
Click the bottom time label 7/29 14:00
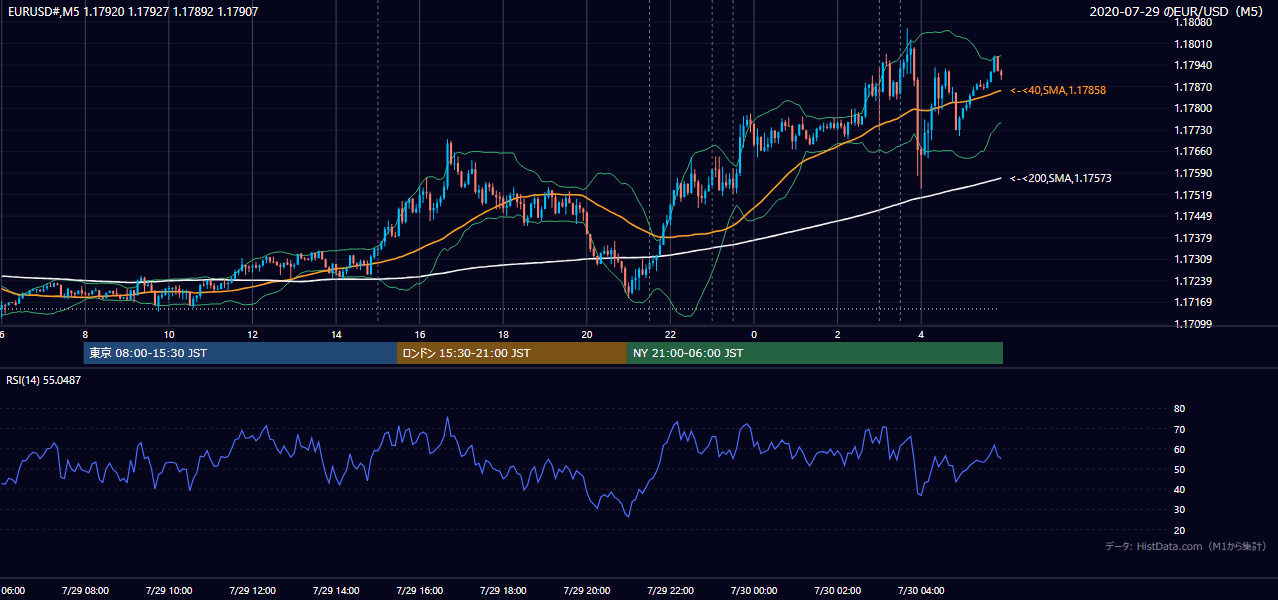336,590
